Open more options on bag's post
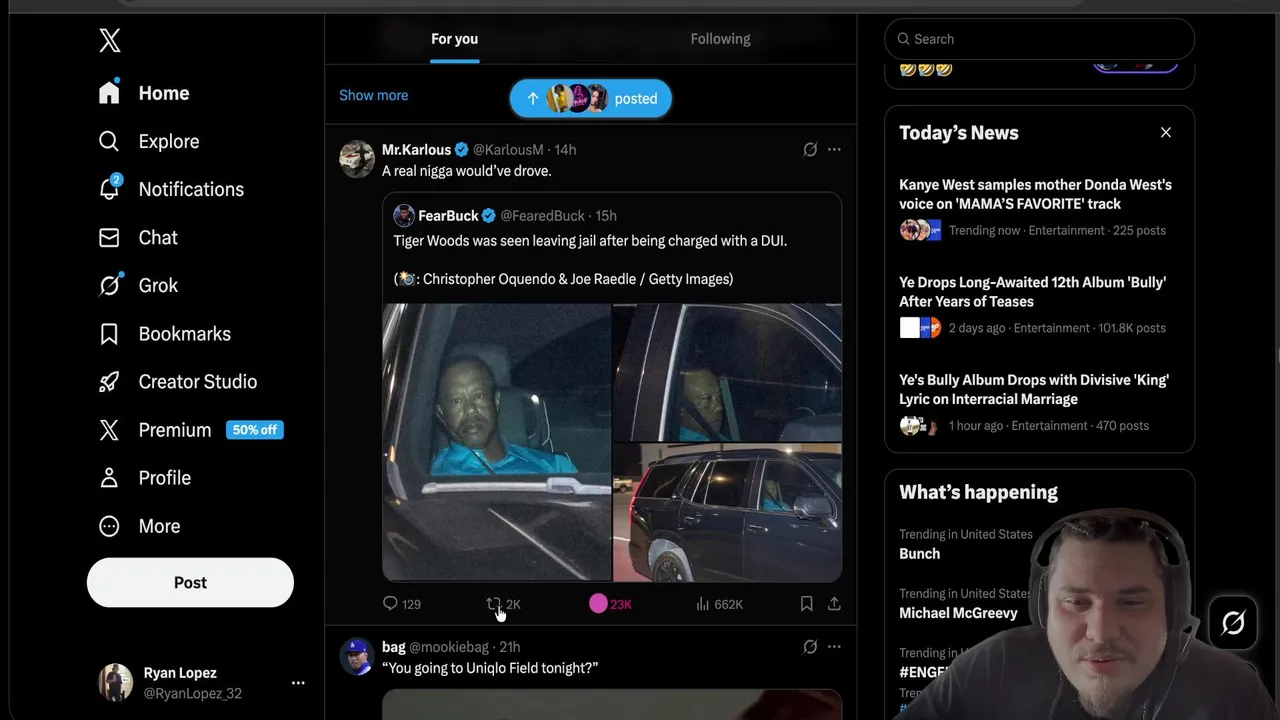Screen dimensions: 1280x720 click(x=834, y=647)
